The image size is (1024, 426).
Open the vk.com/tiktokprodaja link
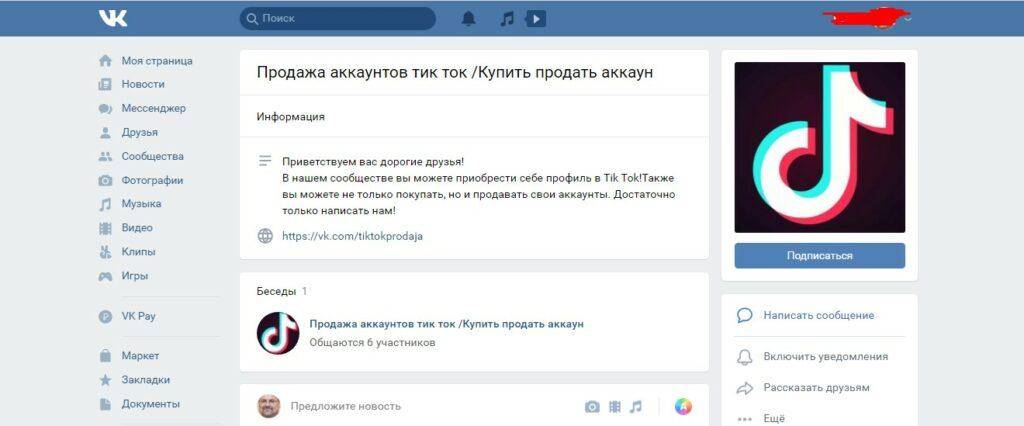351,236
